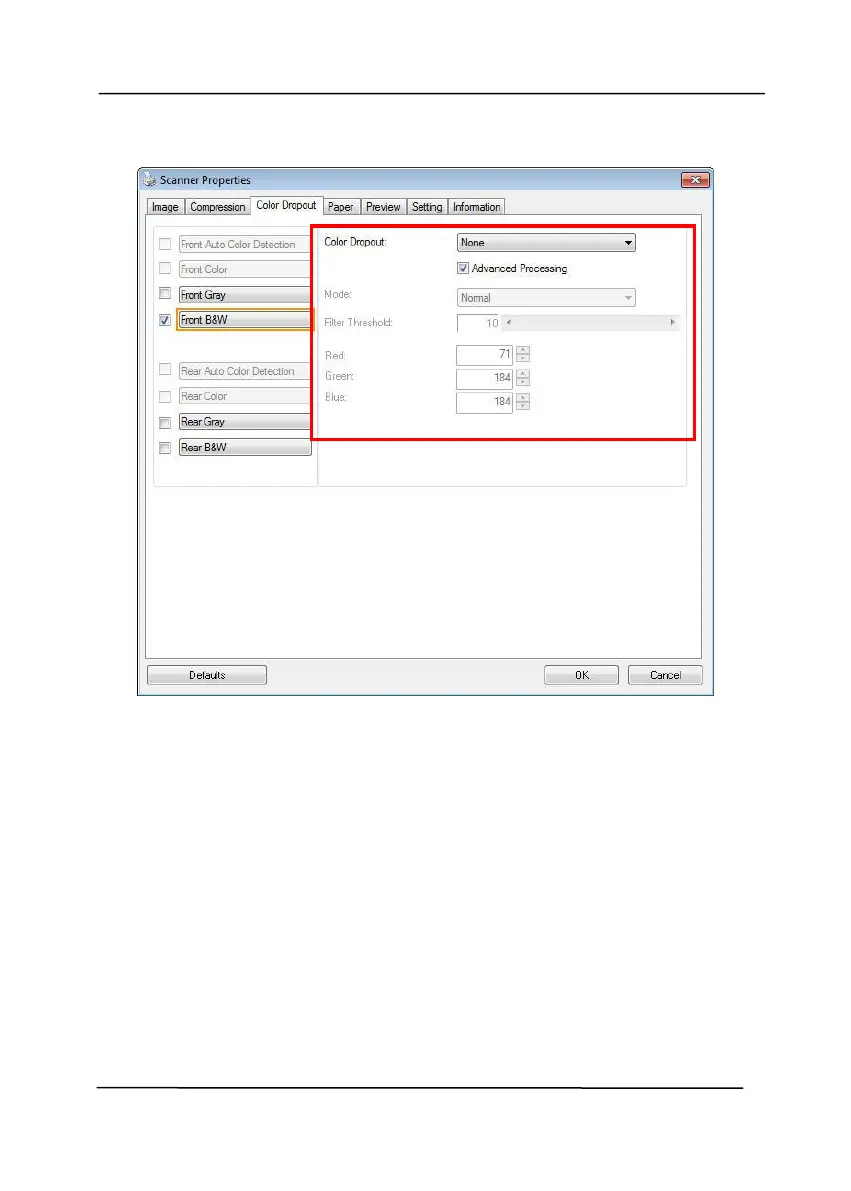This screenshot has height=1191, width=851.
Task: Click the Defaults button
Action: 207,675
